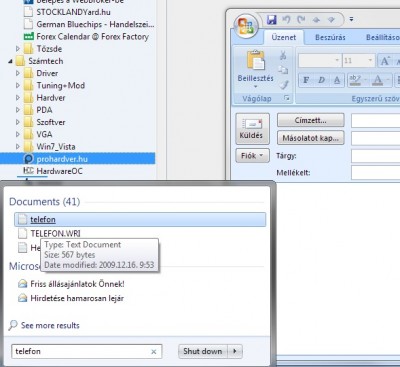The height and width of the screenshot is (367, 400).
Task: Click the HardwareOC favicon
Action: click(28, 171)
